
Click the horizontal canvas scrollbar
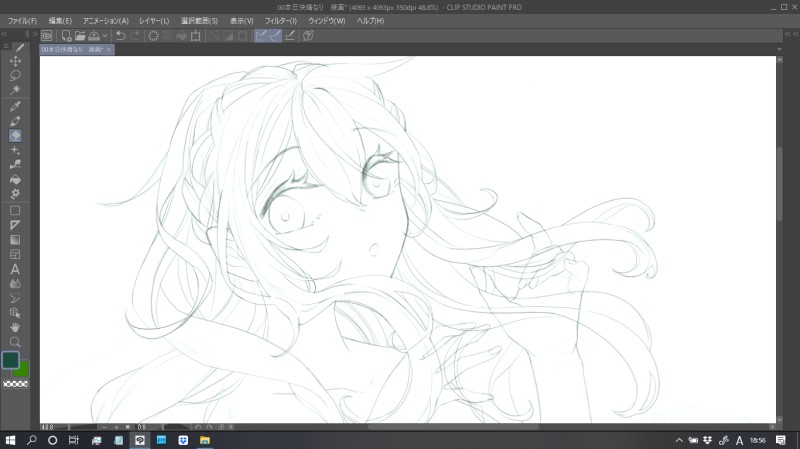(x=453, y=427)
